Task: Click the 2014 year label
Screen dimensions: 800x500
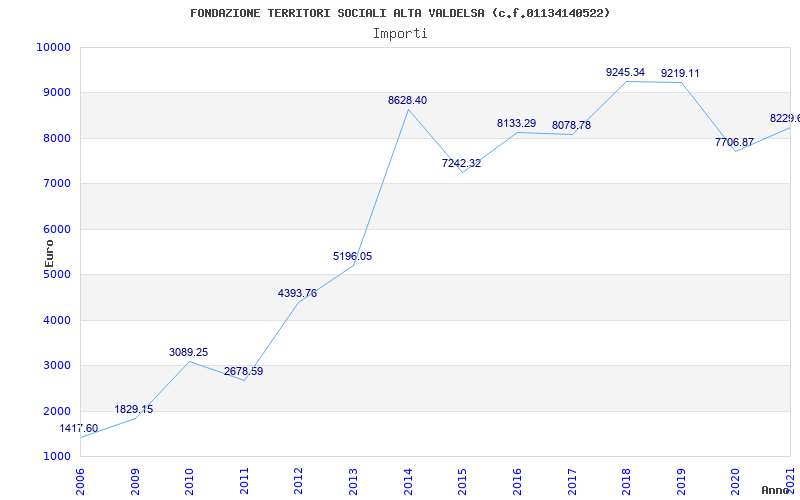Action: click(x=408, y=481)
